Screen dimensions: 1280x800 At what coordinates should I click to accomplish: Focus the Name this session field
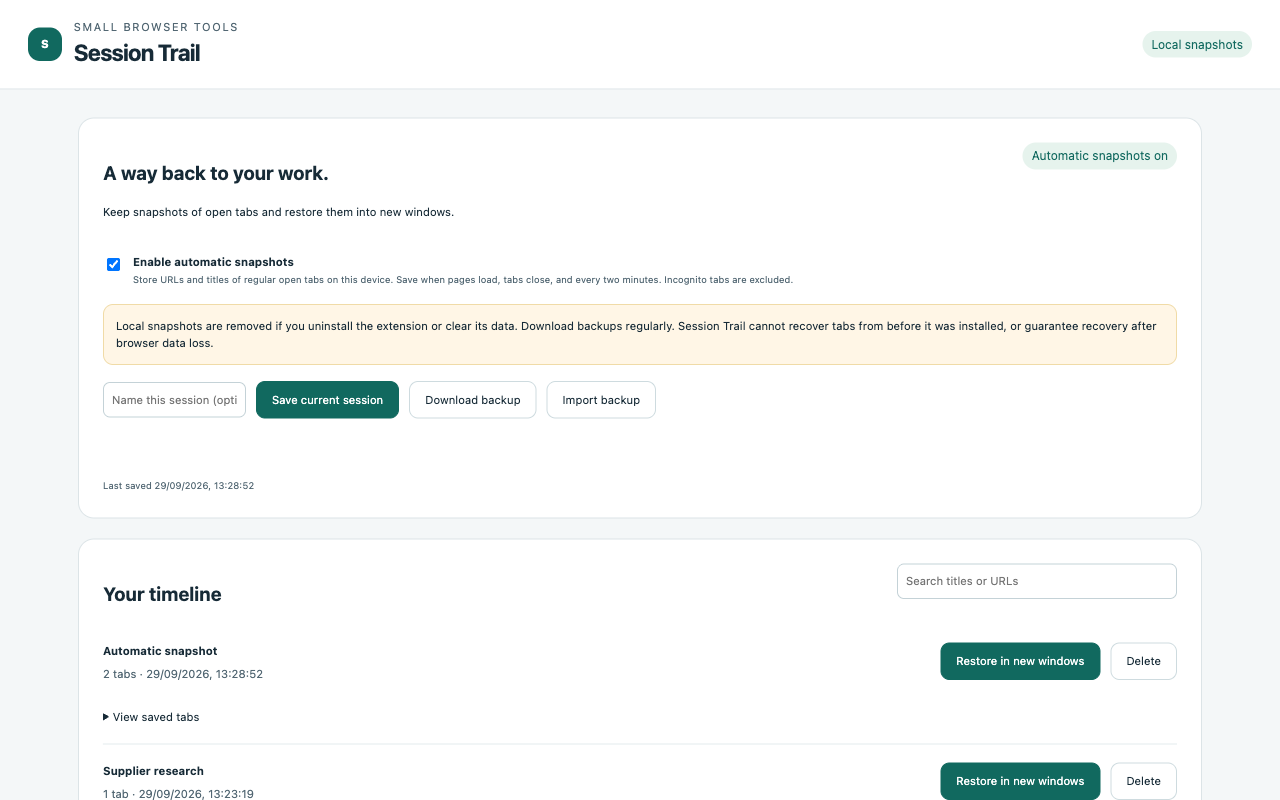[174, 400]
